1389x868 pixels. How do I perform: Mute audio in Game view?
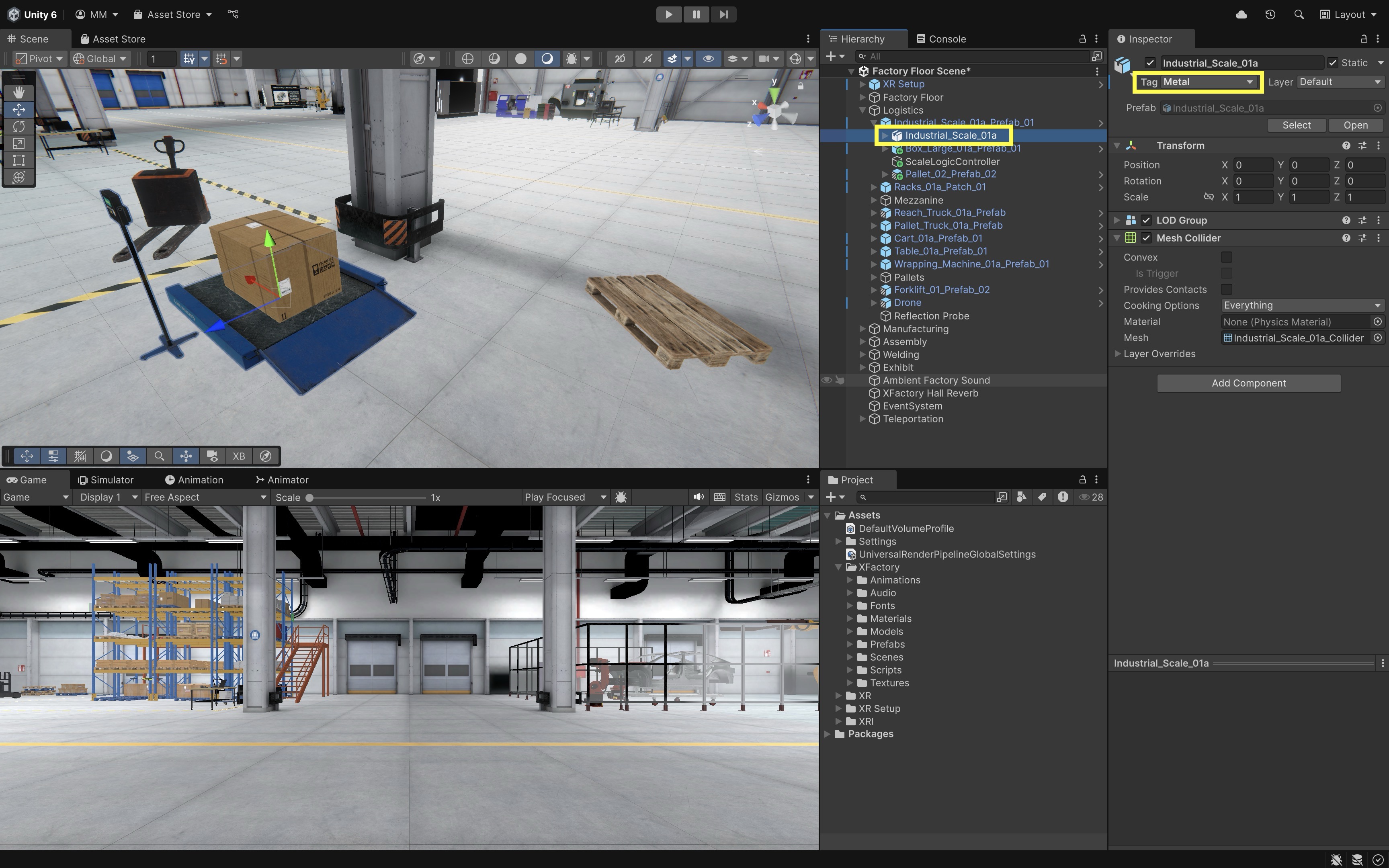coord(698,497)
